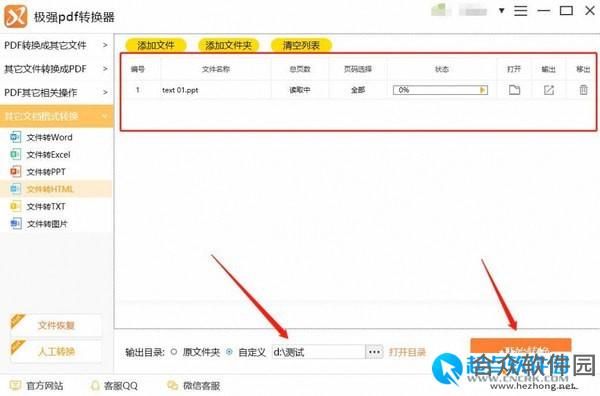Click 全部 page selection cell

click(358, 90)
